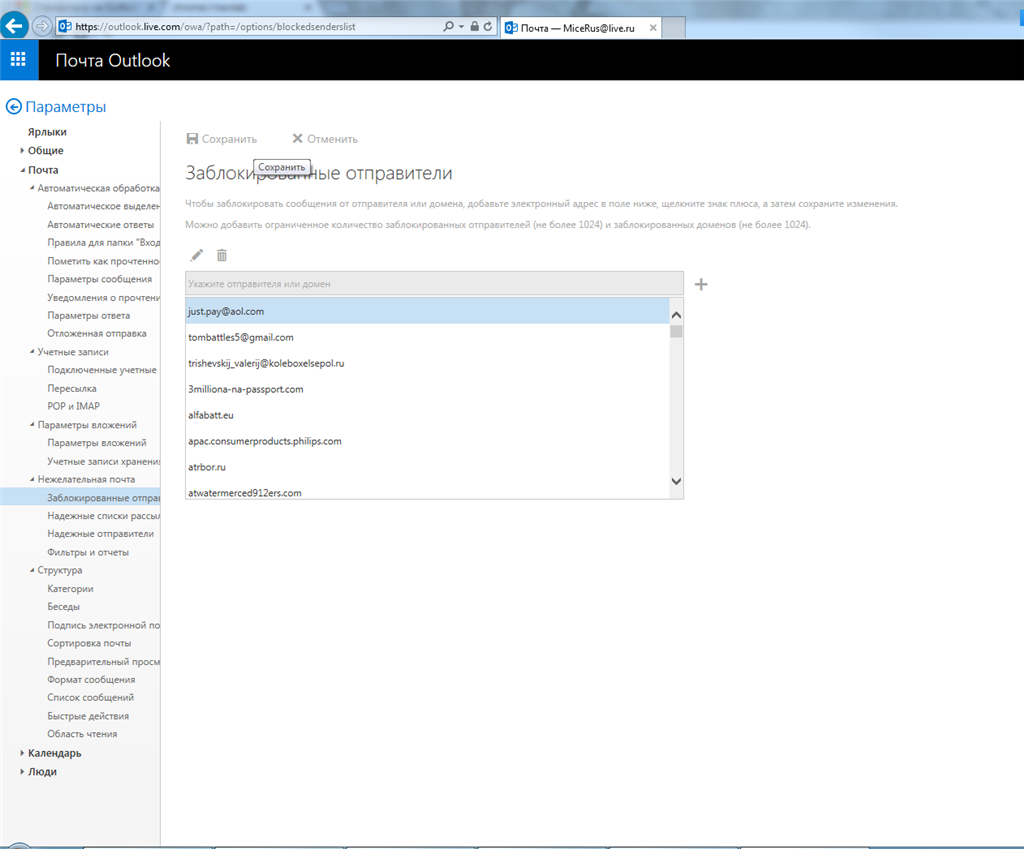Expand the Общие section arrow
The height and width of the screenshot is (849, 1024).
click(22, 150)
